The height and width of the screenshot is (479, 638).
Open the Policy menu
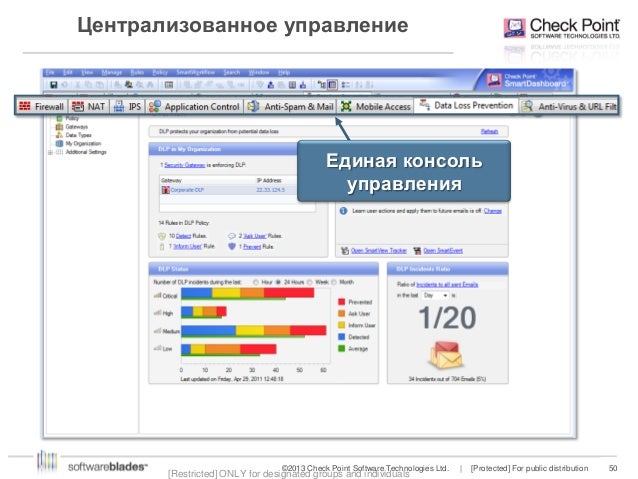click(x=160, y=72)
